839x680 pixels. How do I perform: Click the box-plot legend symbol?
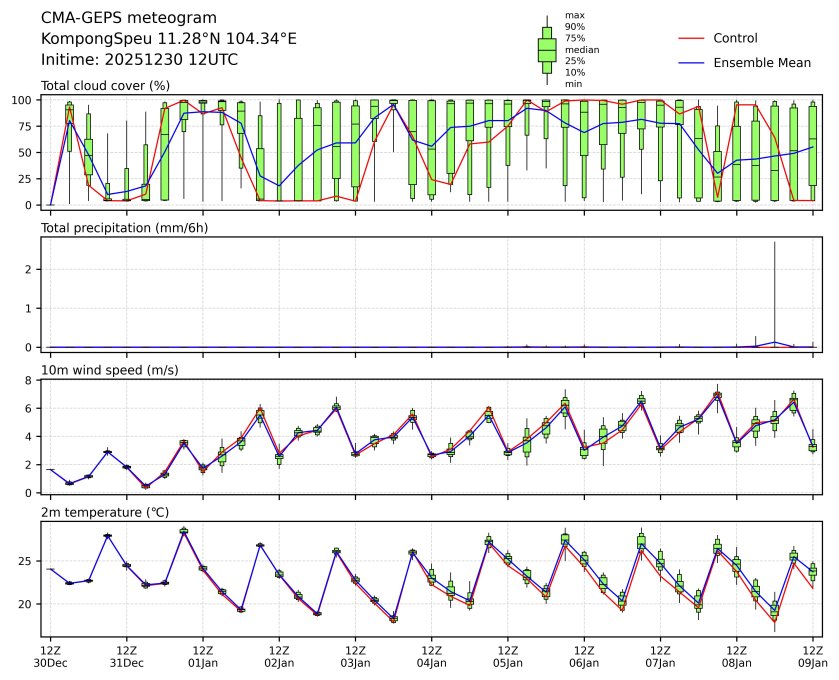coord(547,50)
